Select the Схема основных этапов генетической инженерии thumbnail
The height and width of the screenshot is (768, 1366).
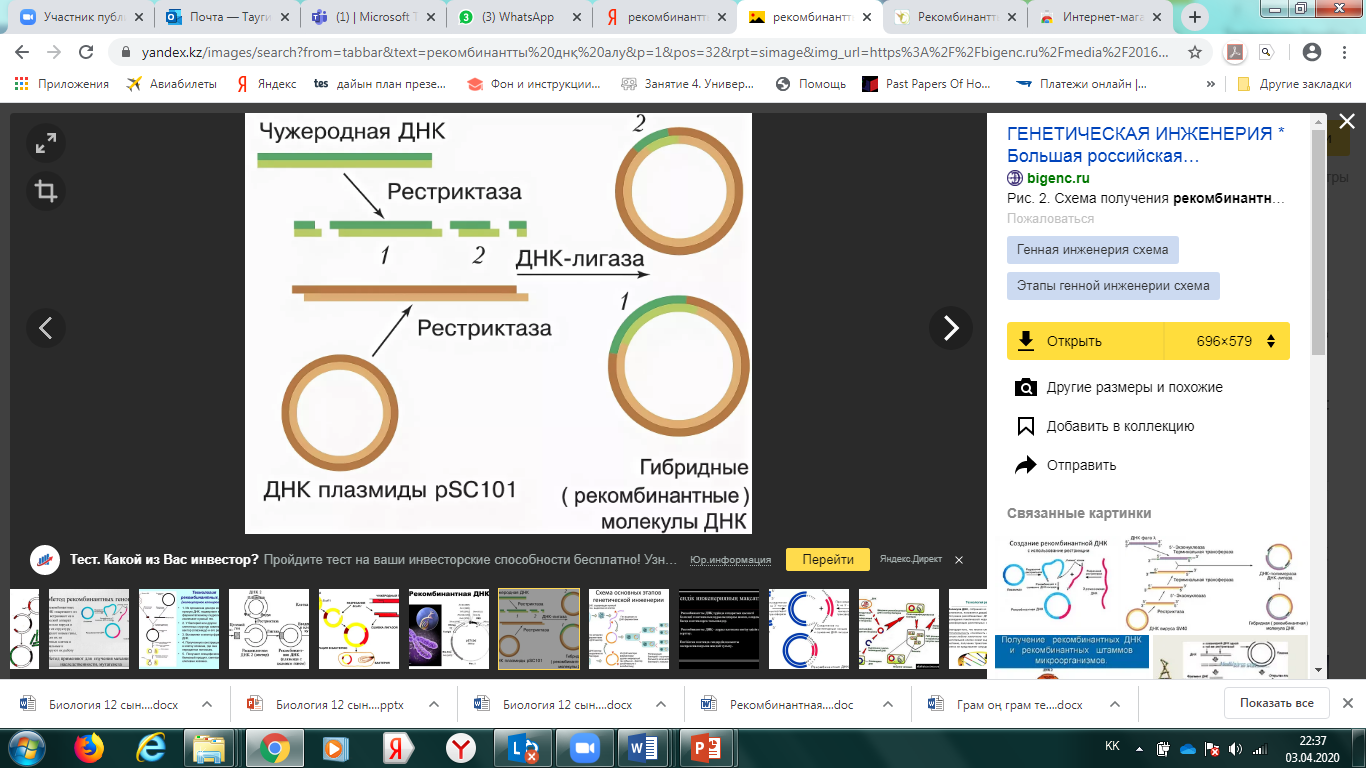coord(629,628)
